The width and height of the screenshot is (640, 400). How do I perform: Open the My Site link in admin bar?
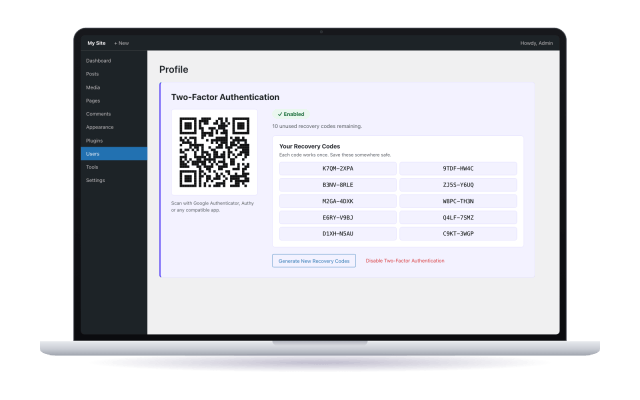[96, 43]
